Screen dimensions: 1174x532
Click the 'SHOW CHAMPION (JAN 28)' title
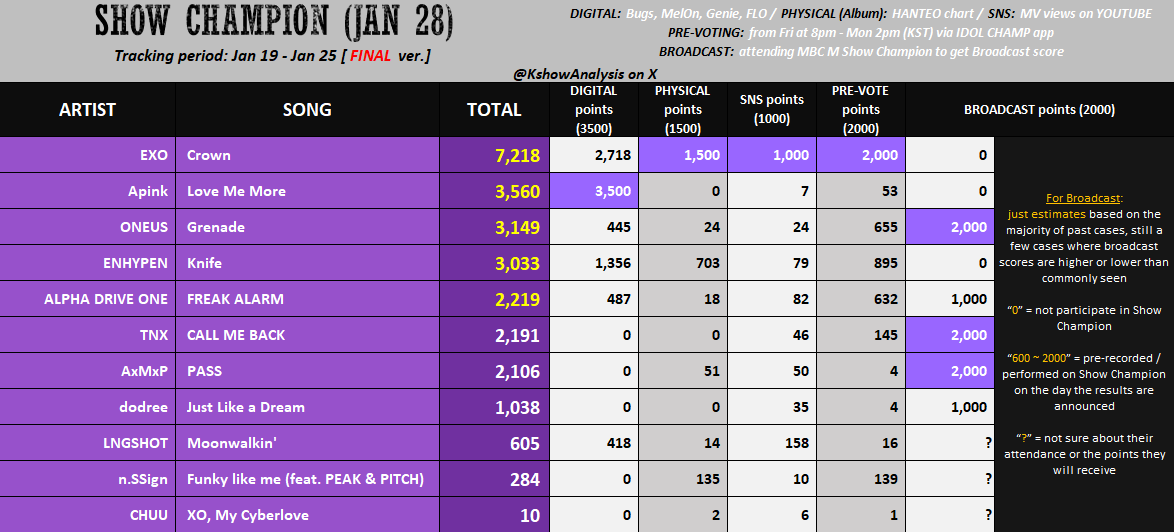pyautogui.click(x=273, y=23)
